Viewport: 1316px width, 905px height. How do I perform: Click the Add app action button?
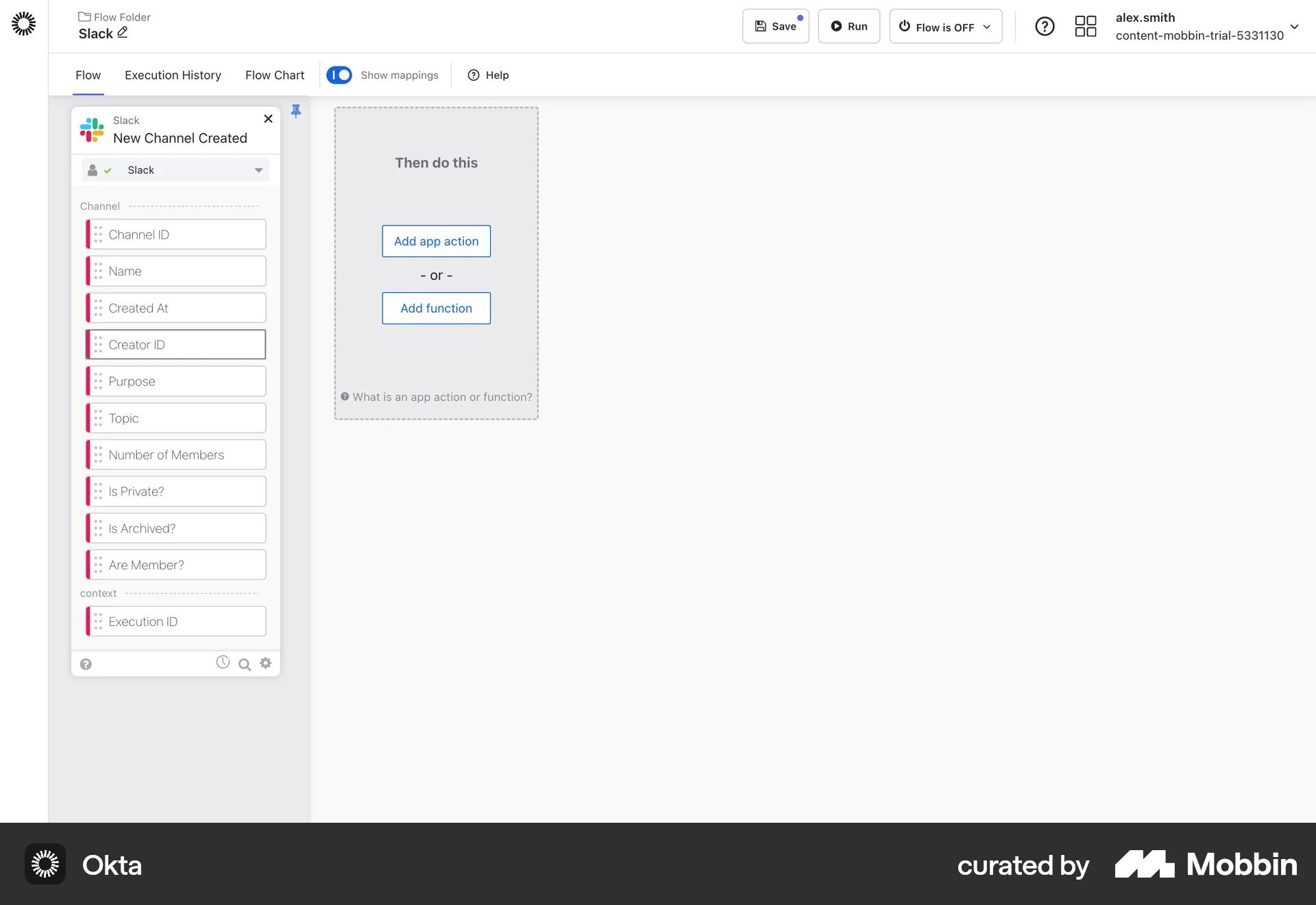tap(436, 241)
